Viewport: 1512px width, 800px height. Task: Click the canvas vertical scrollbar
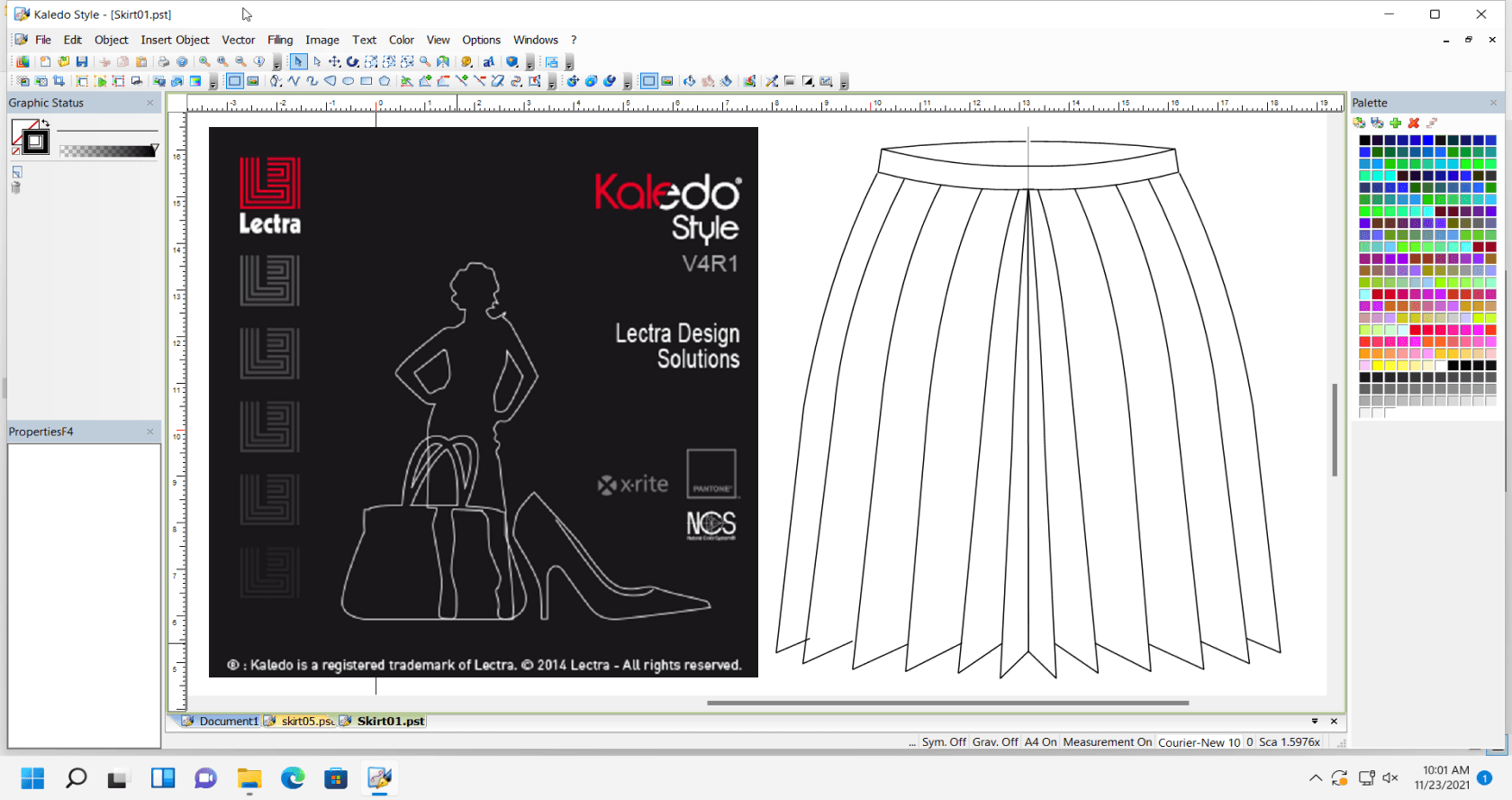pyautogui.click(x=1335, y=430)
